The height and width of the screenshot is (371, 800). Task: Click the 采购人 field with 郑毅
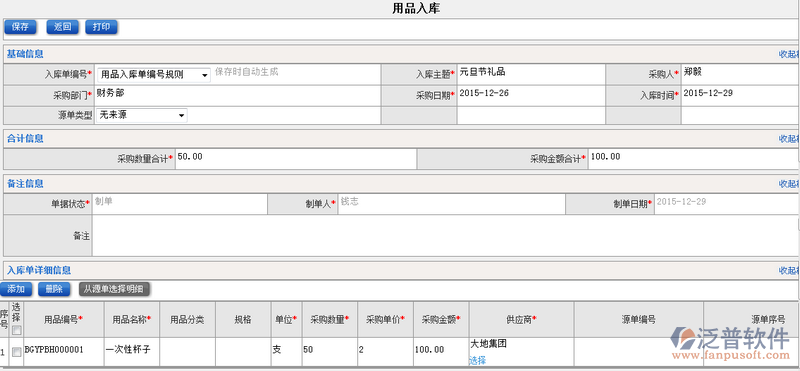(x=740, y=75)
